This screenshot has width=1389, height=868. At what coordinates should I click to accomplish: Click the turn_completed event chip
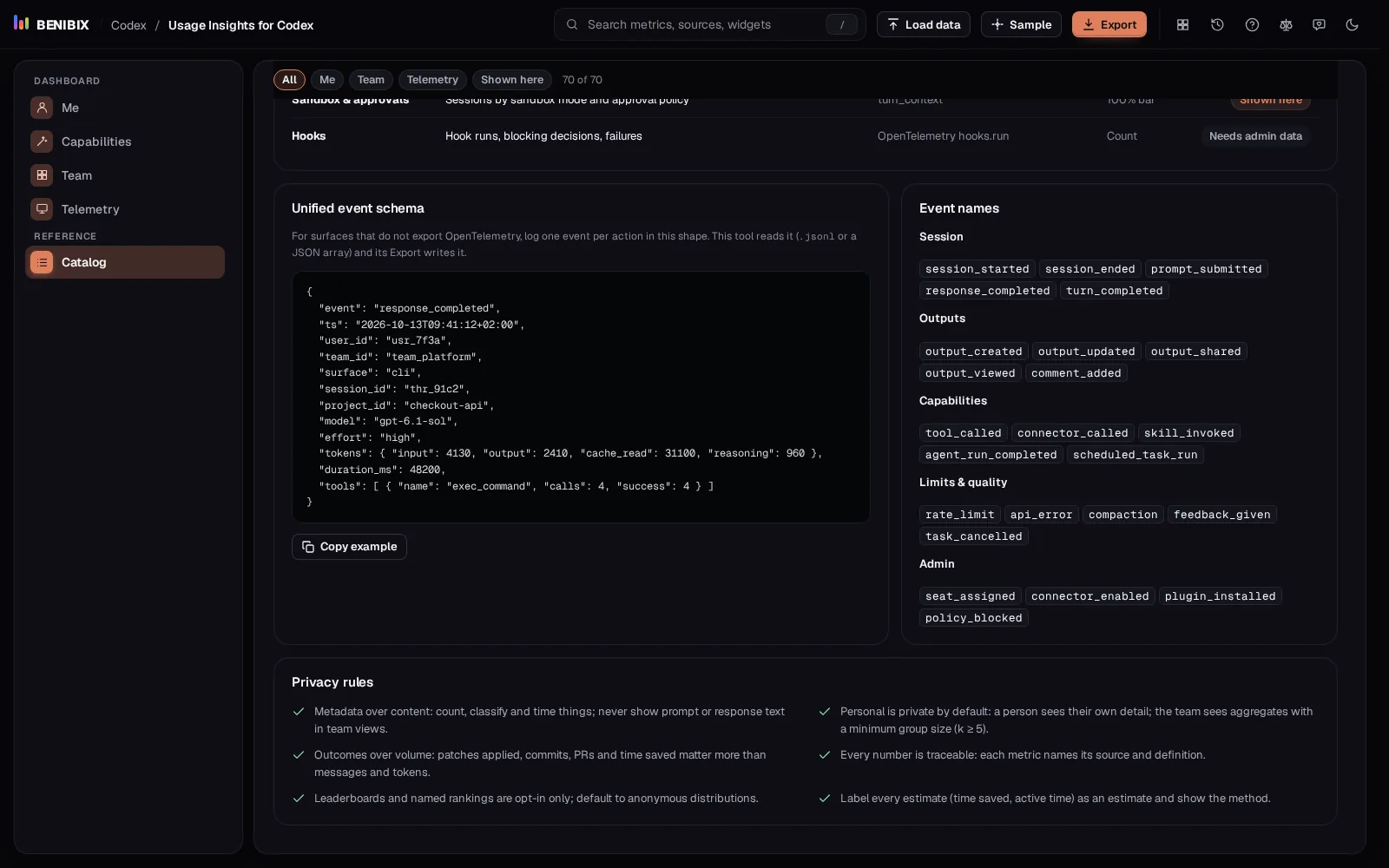[x=1114, y=291]
